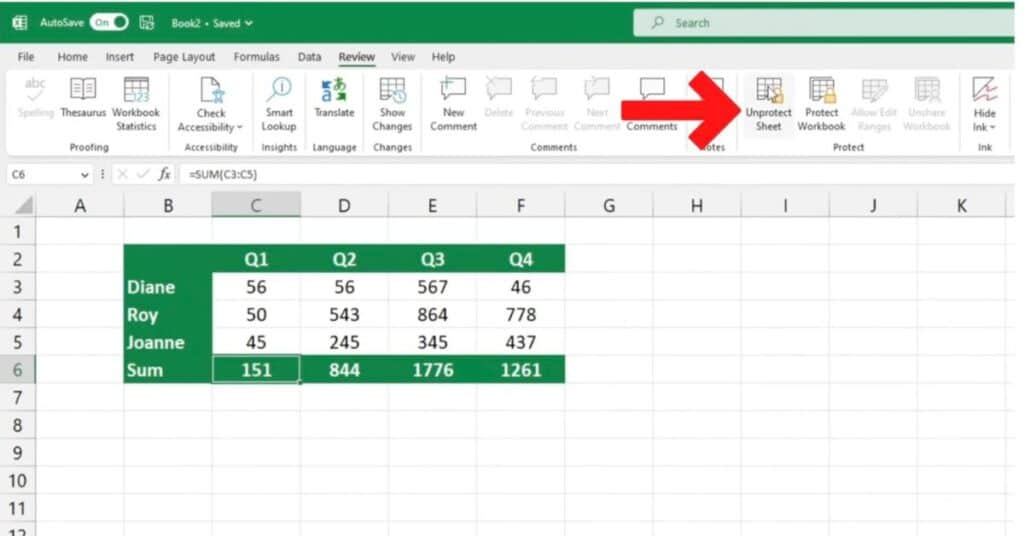1024x536 pixels.
Task: Open the Spelling checker
Action: (35, 98)
